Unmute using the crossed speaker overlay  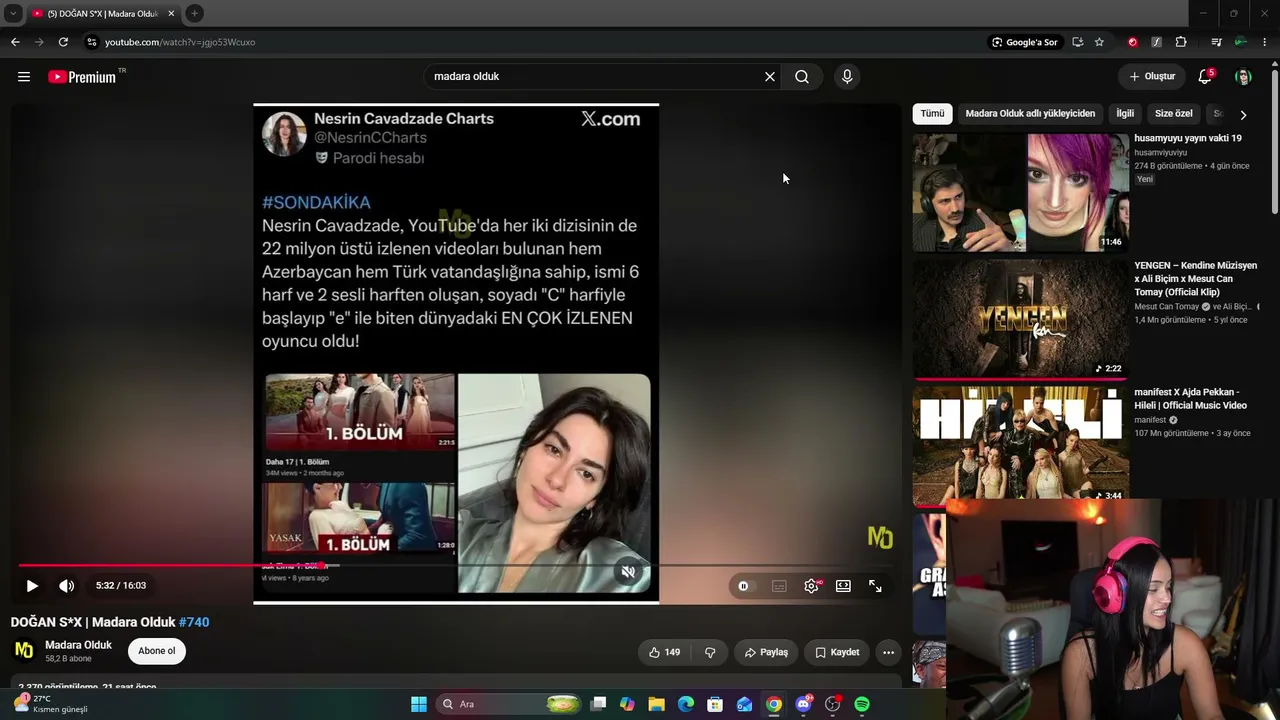(628, 572)
